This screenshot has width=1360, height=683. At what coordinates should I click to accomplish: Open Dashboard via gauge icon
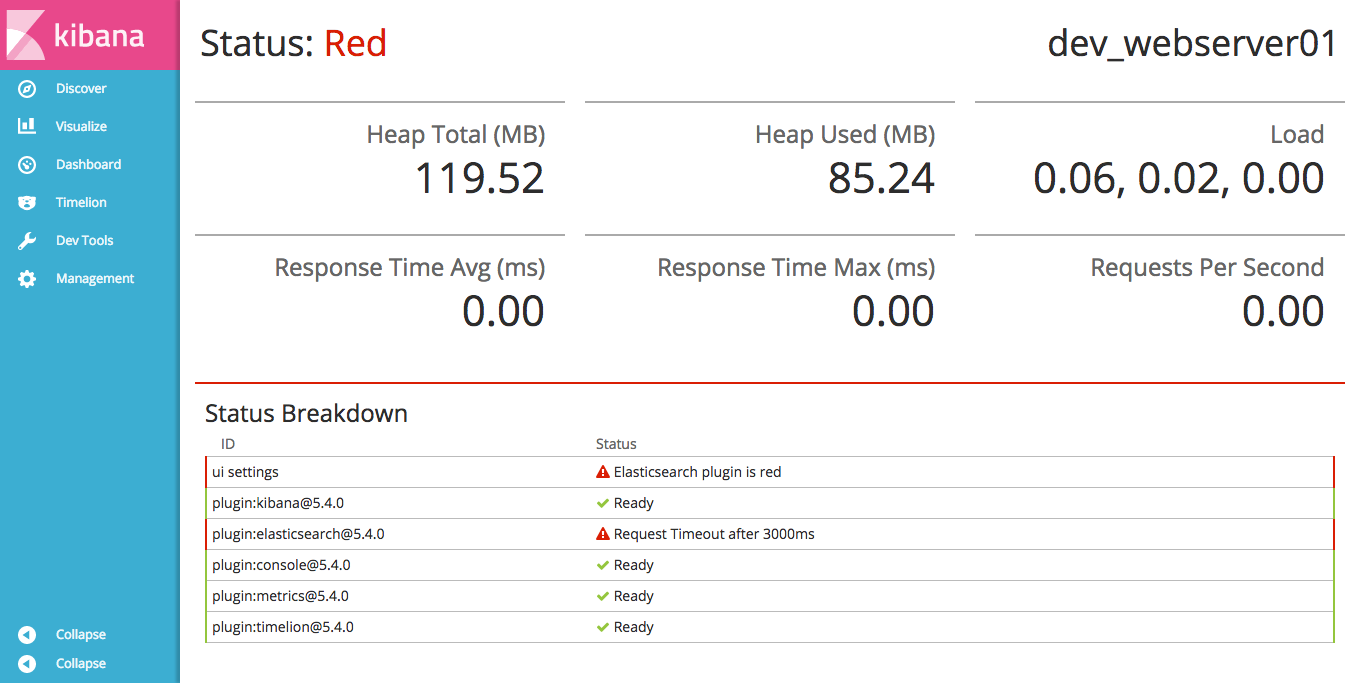pos(27,165)
